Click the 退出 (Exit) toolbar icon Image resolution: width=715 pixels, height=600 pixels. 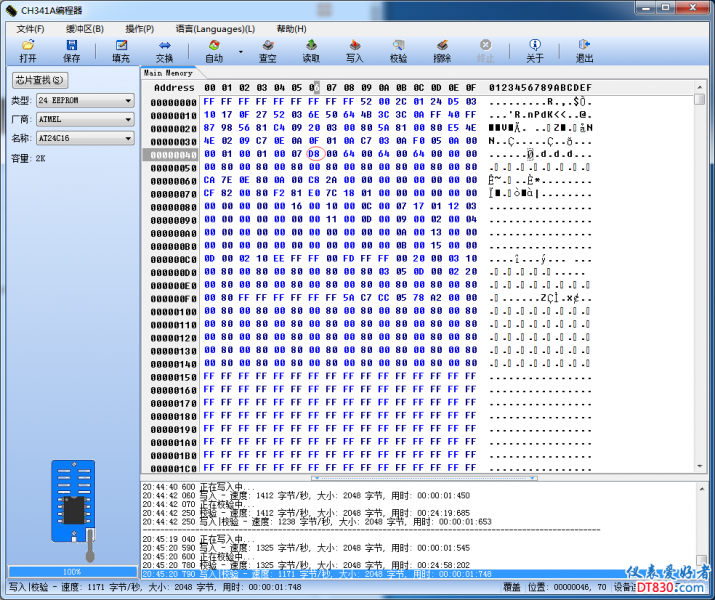tap(585, 51)
